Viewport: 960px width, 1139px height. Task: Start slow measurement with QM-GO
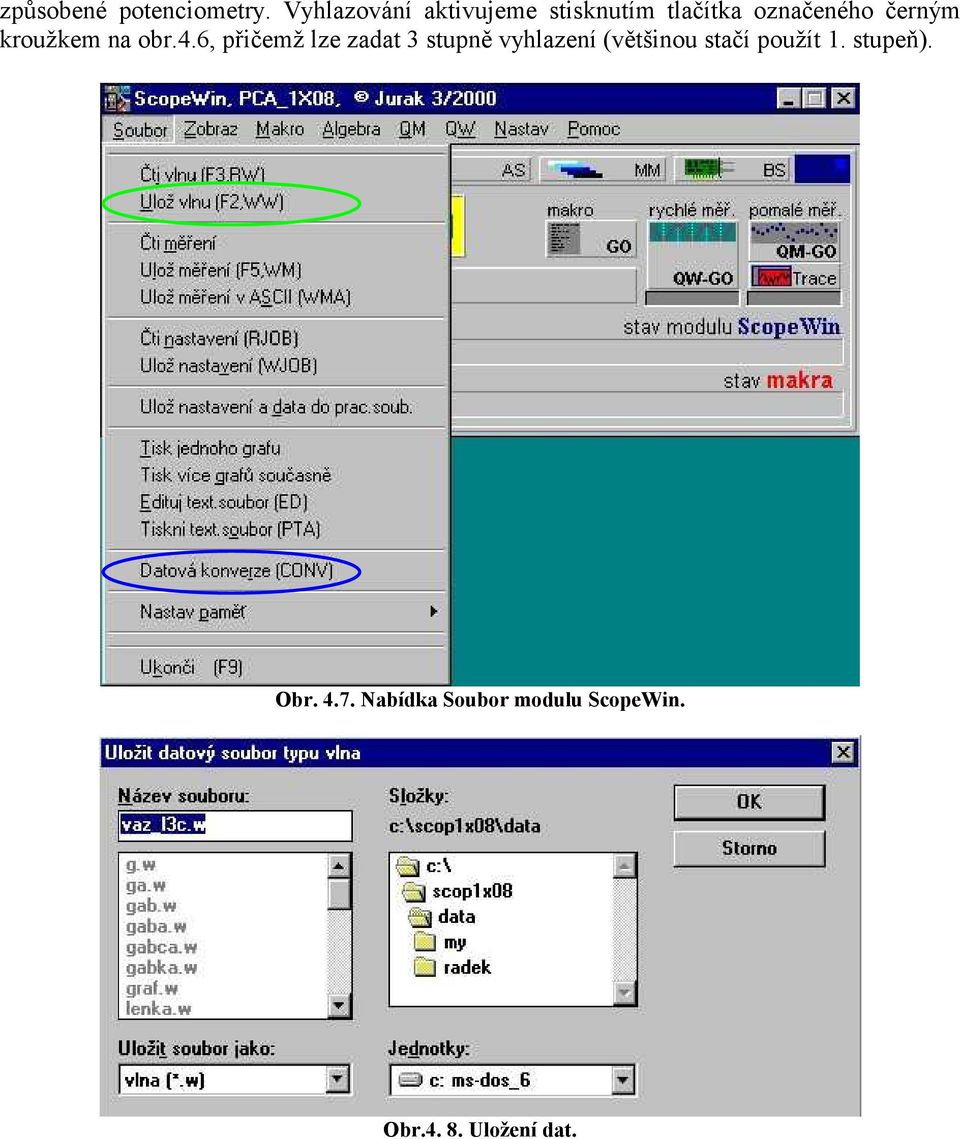pos(794,242)
